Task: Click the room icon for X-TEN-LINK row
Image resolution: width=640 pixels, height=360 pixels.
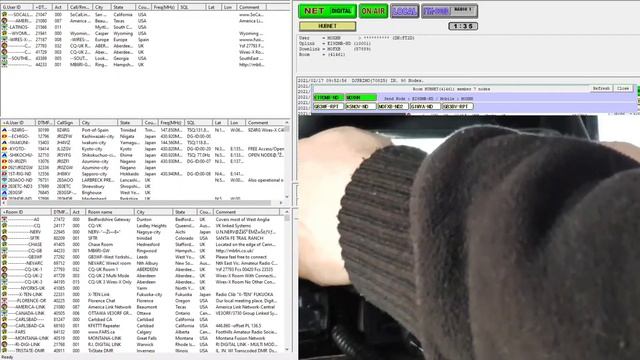Action: click(x=4, y=295)
